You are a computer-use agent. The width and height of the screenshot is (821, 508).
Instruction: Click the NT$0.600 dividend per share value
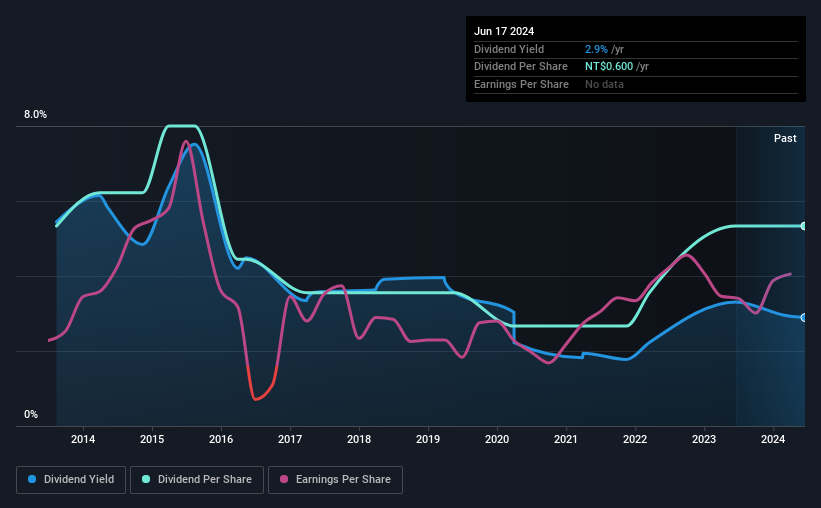[x=609, y=67]
